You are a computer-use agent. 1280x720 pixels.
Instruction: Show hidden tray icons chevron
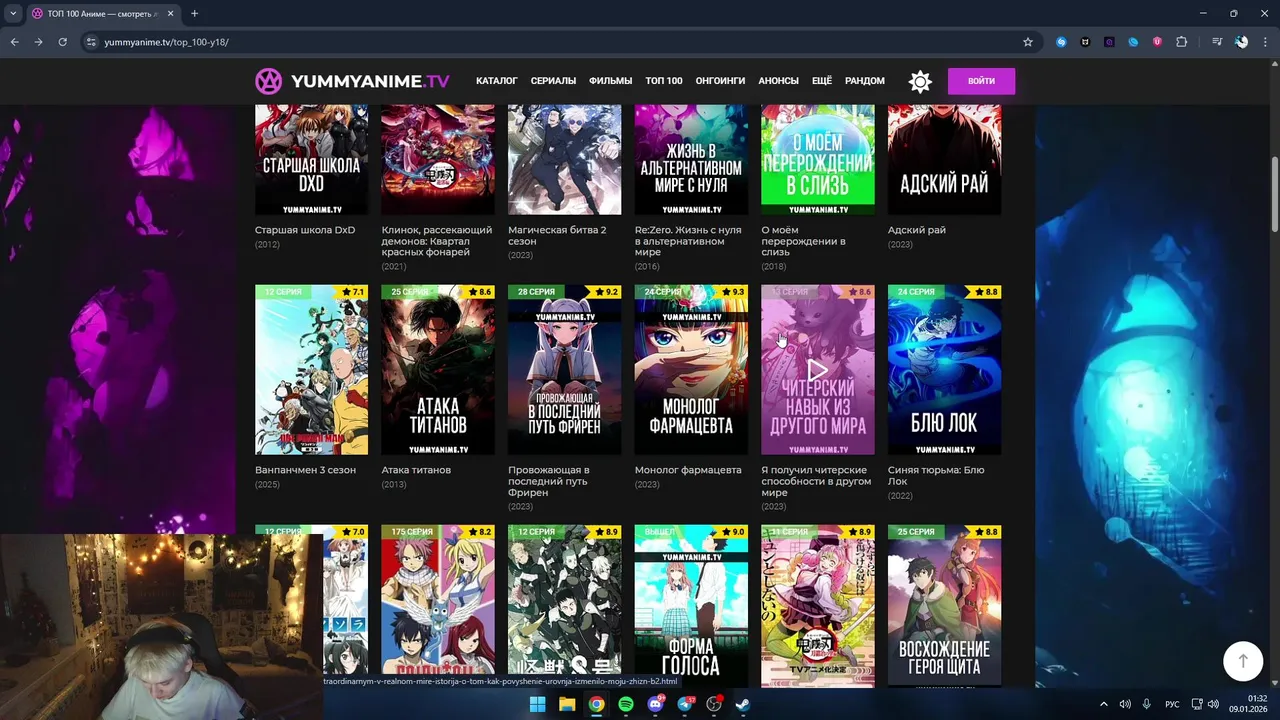coord(1104,704)
